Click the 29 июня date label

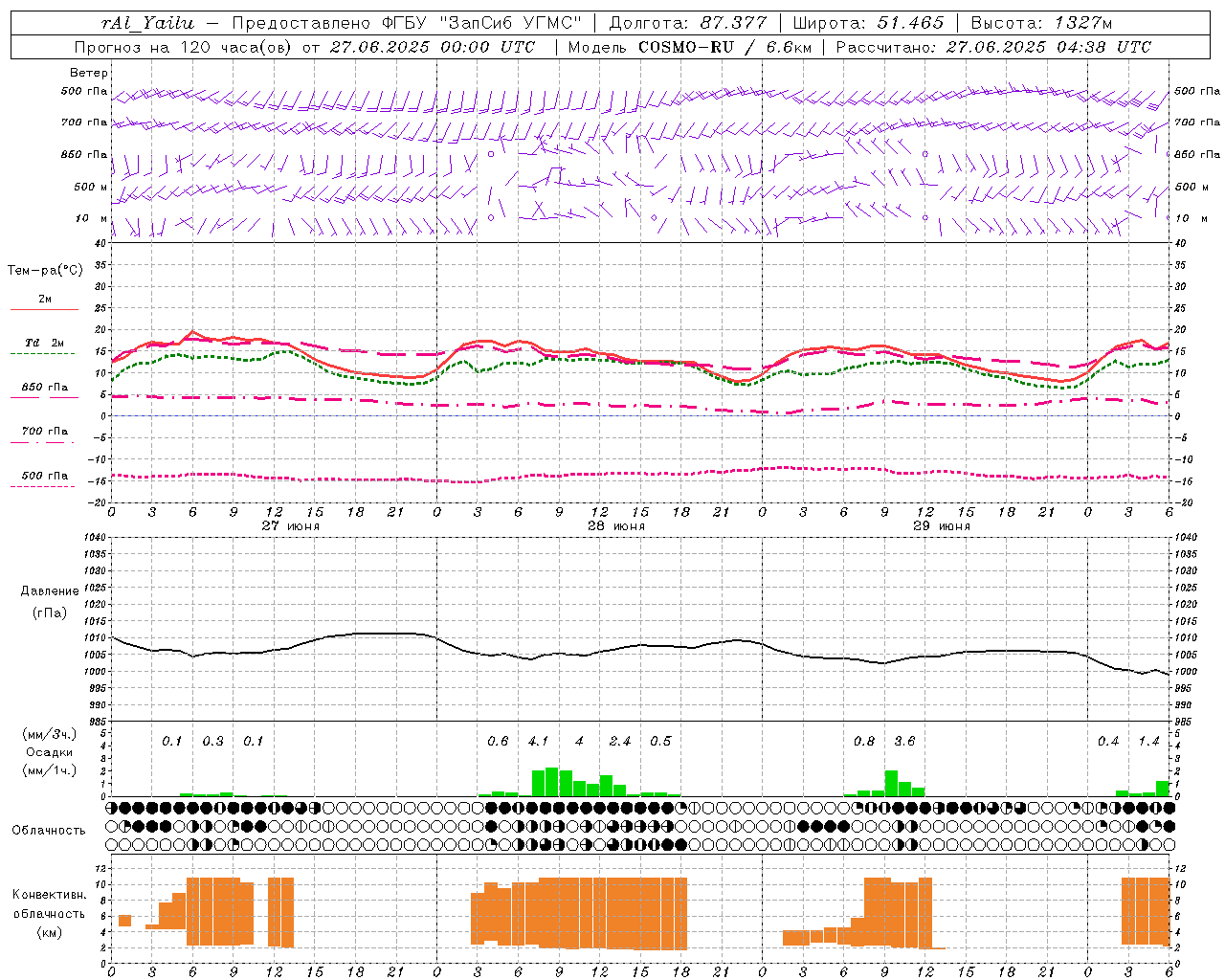tap(942, 526)
